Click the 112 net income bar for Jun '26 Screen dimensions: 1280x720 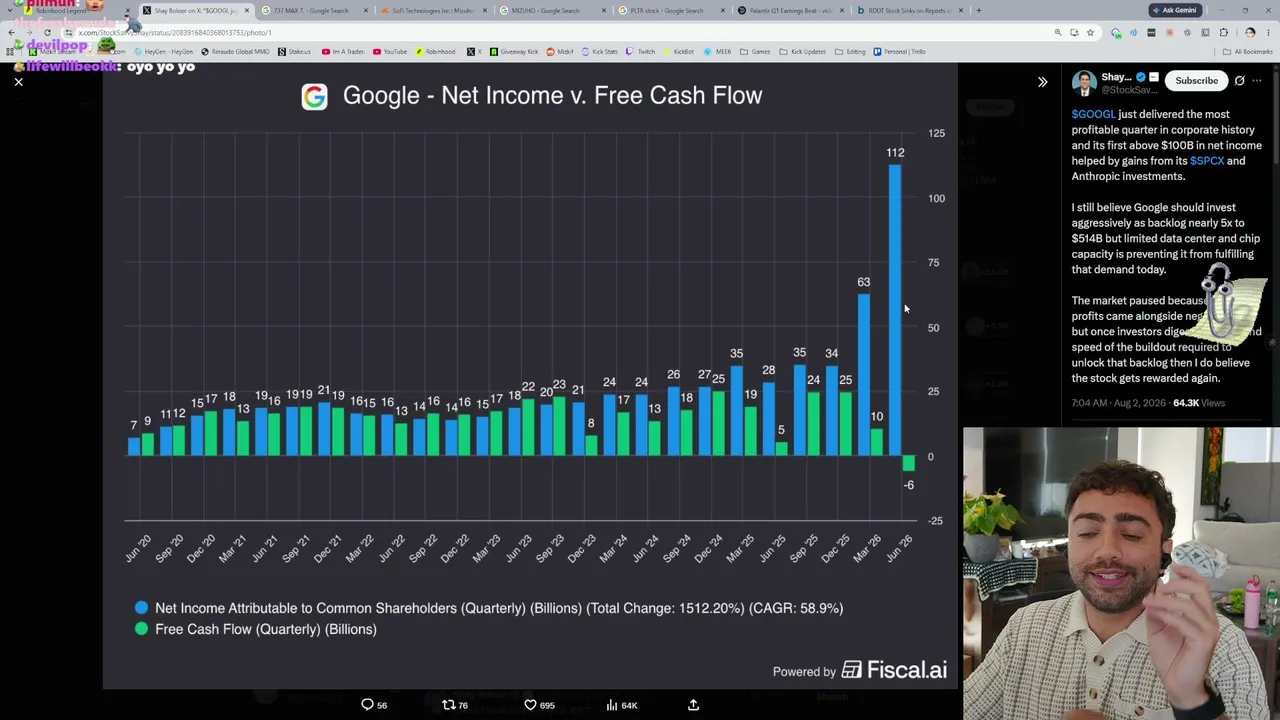[x=895, y=310]
